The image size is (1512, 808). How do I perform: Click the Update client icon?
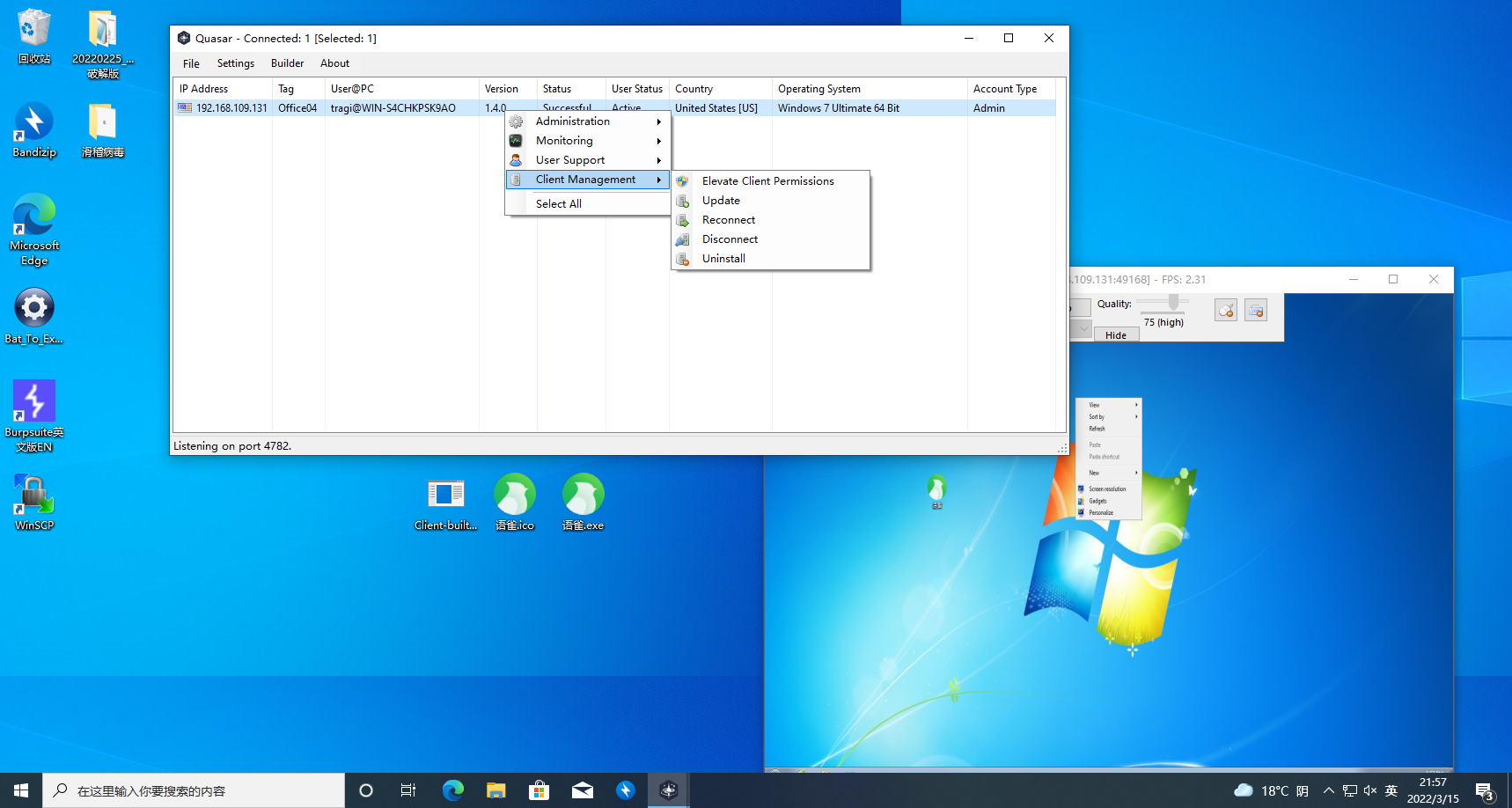point(683,201)
